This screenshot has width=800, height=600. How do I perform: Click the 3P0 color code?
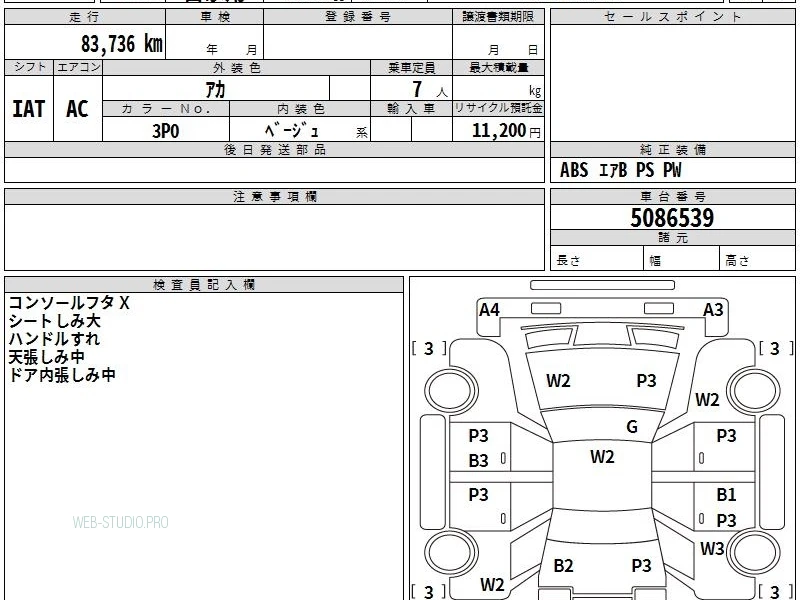[166, 131]
